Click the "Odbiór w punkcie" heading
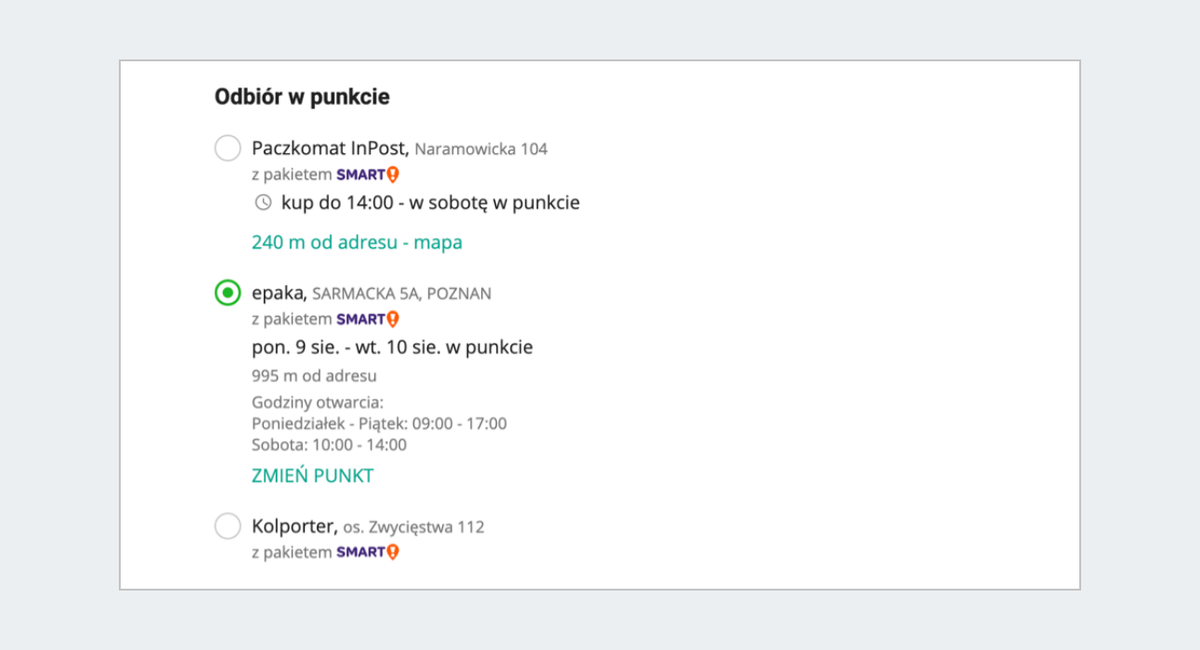The height and width of the screenshot is (650, 1200). click(x=302, y=97)
